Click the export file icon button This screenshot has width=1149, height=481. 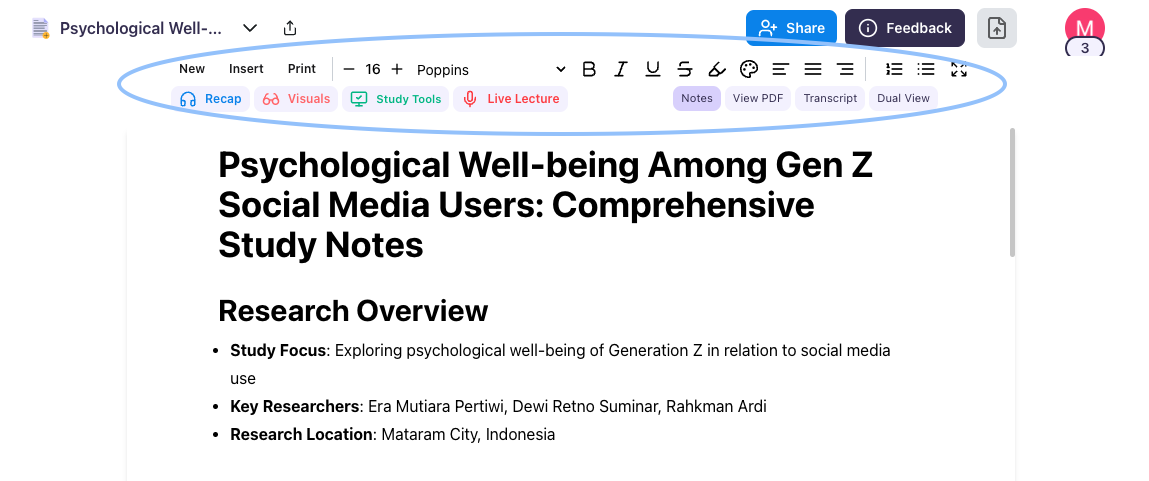(x=997, y=28)
